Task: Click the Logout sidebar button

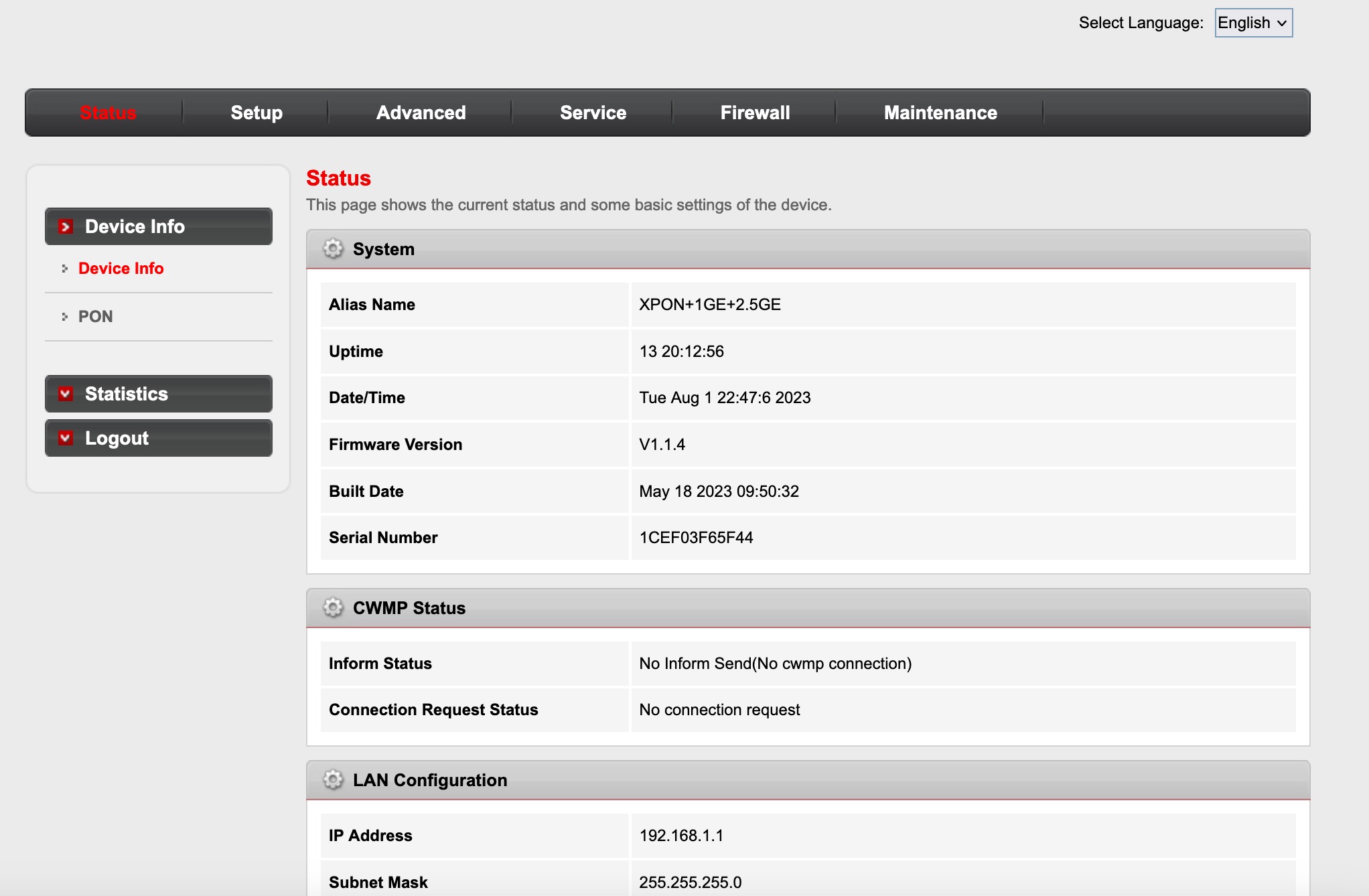Action: coord(159,438)
